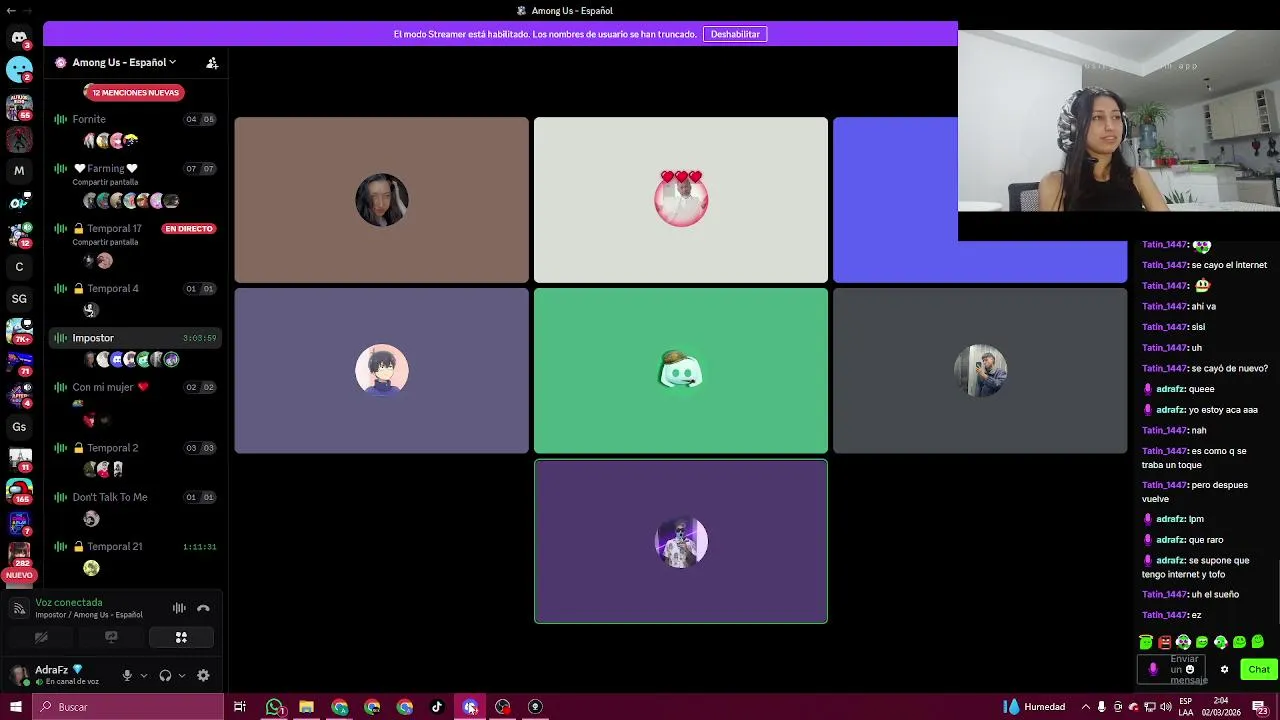
Task: Join the Fornite voice channel
Action: [x=135, y=119]
